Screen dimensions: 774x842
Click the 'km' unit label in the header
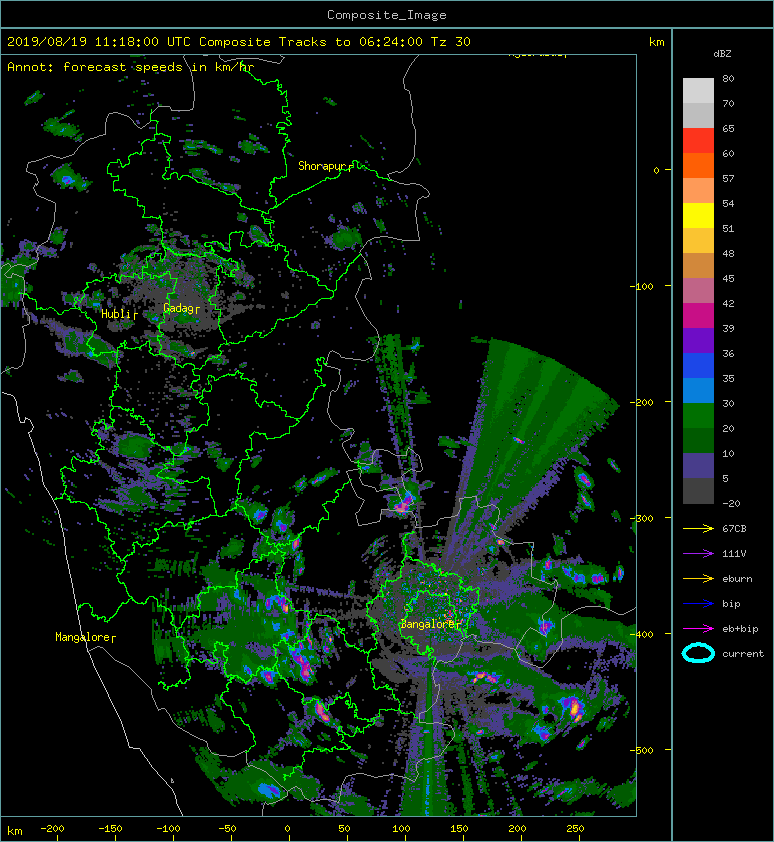[657, 42]
